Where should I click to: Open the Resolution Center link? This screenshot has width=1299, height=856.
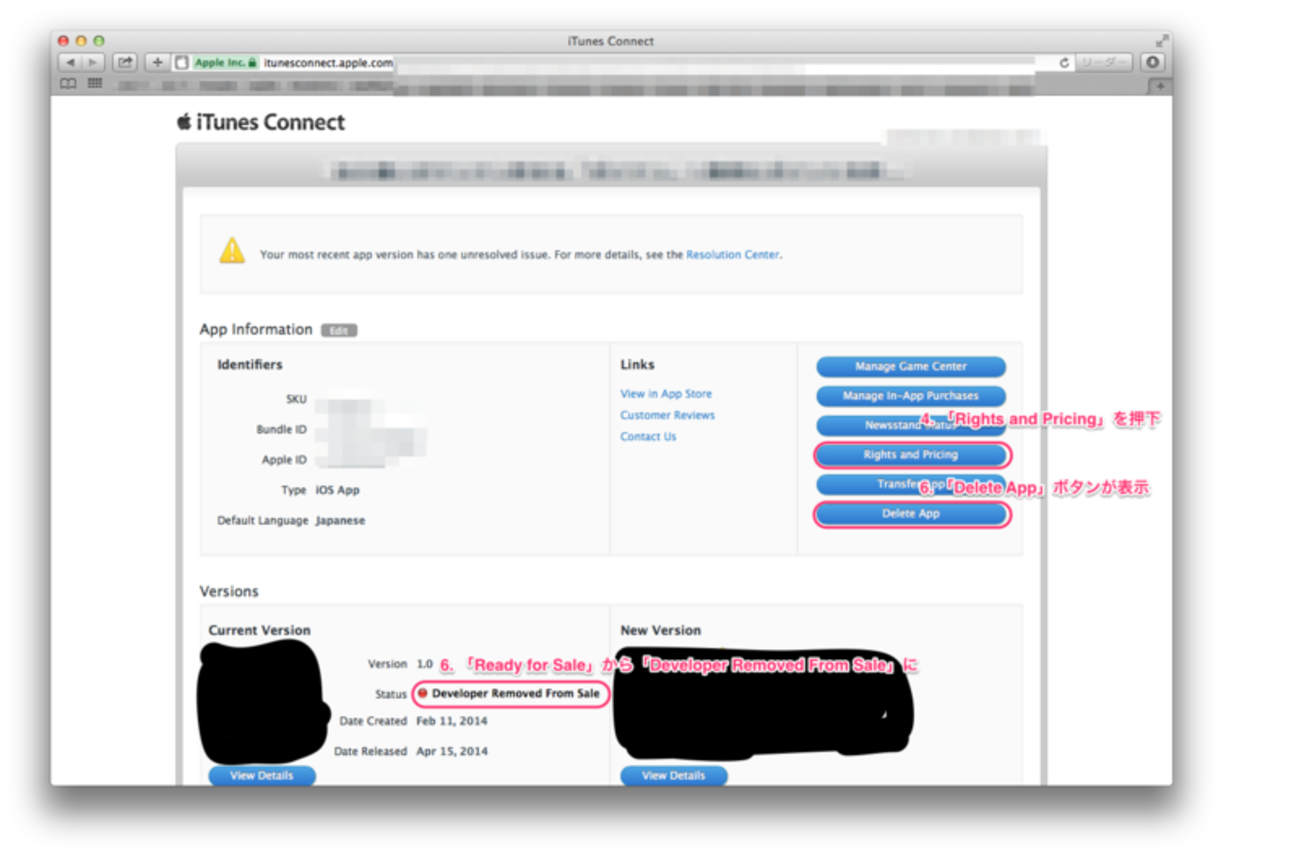coord(733,255)
